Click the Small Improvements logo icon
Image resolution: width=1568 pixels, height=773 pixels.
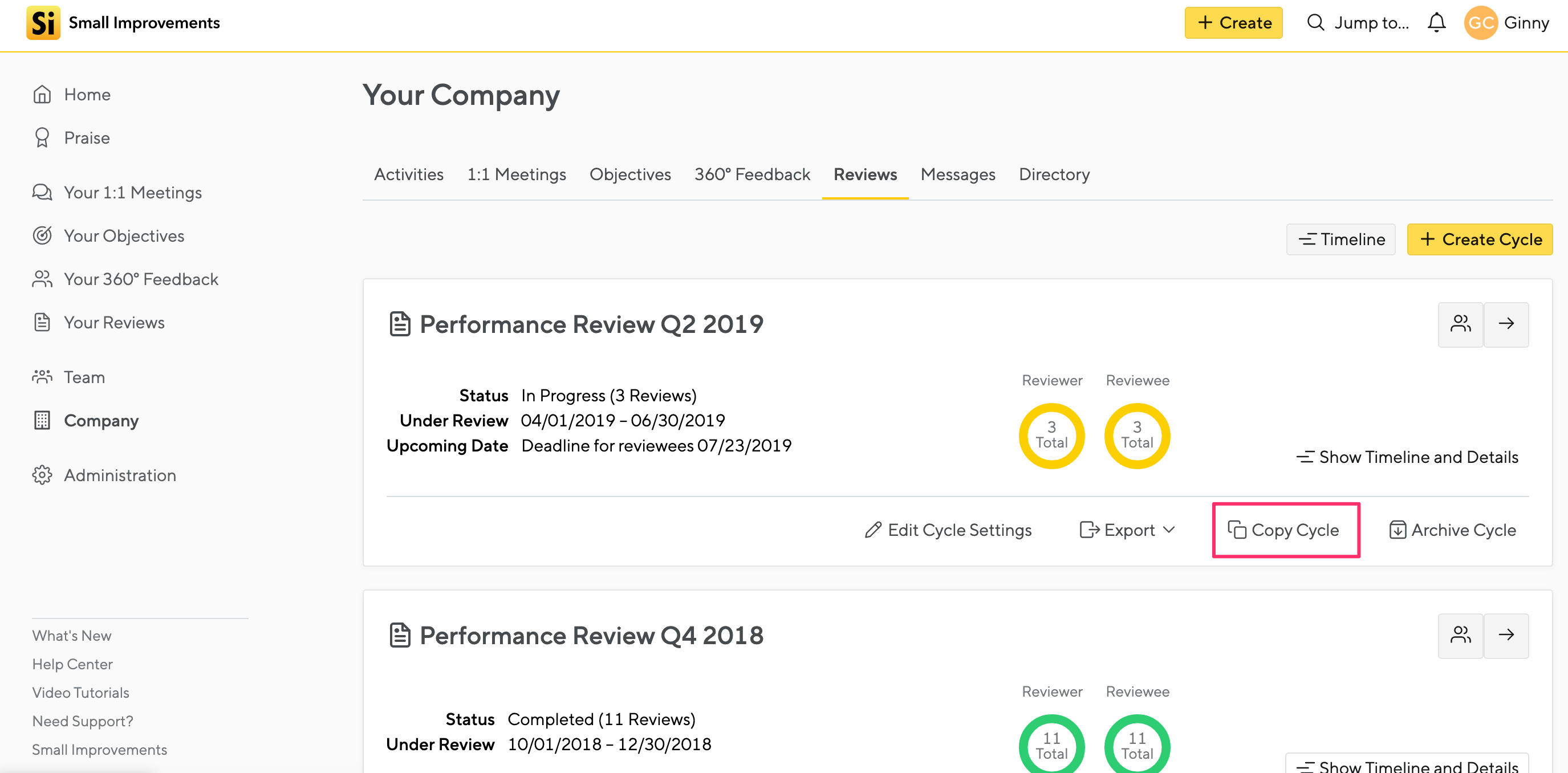pyautogui.click(x=43, y=23)
